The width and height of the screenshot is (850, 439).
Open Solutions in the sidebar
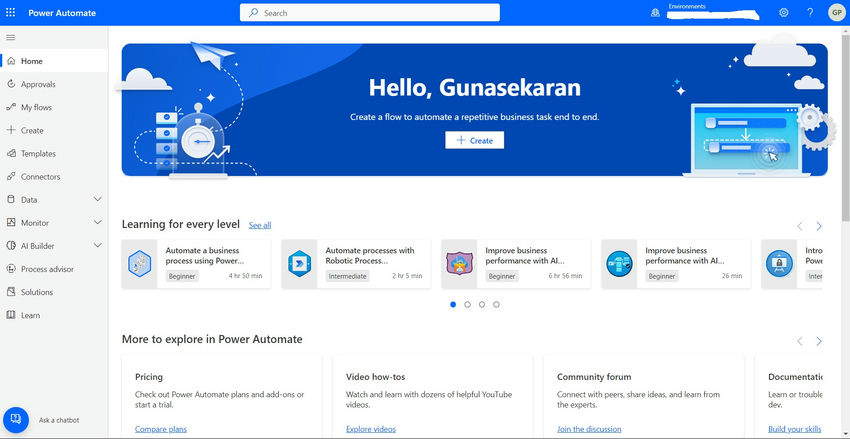click(x=54, y=292)
